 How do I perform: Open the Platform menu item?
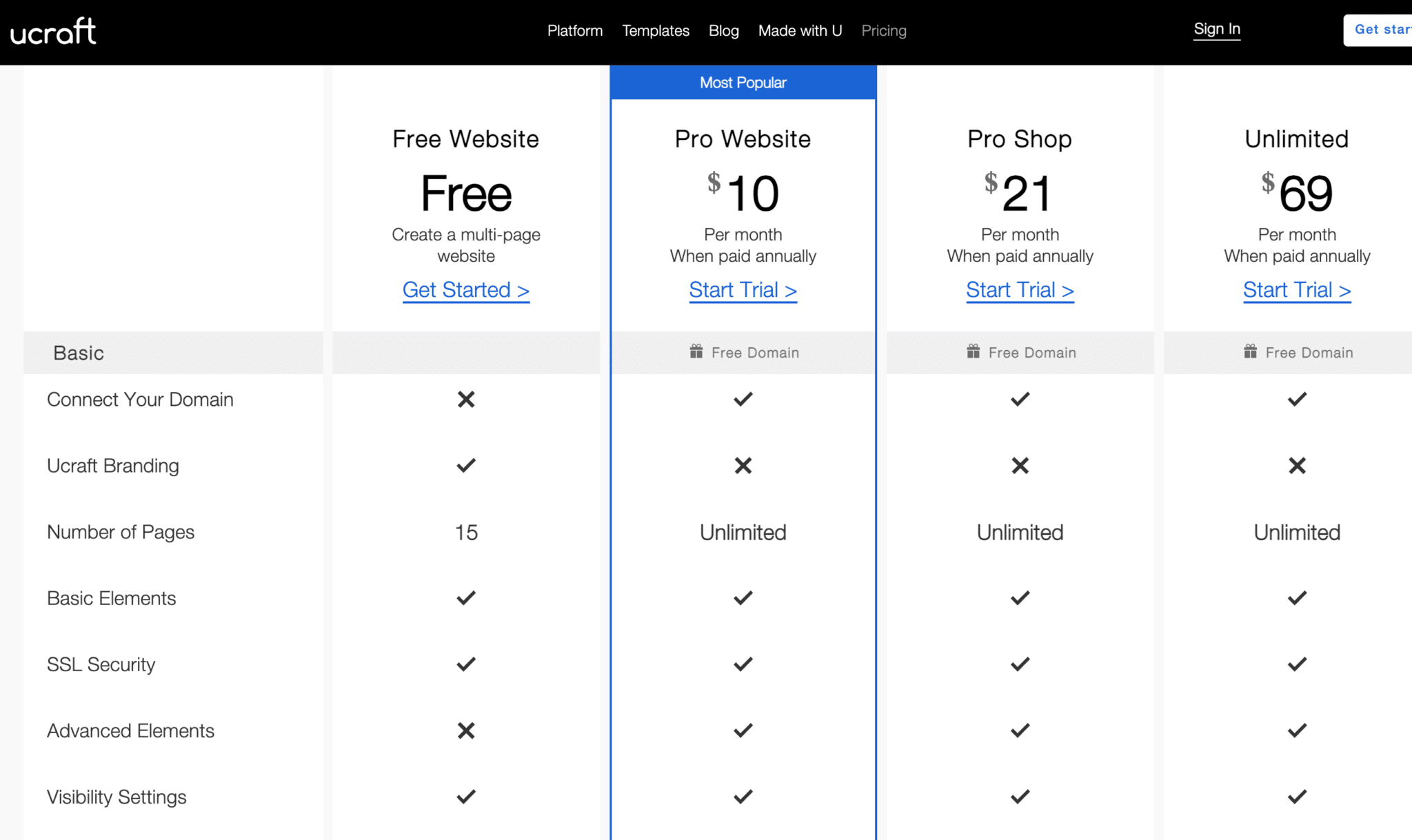click(x=575, y=30)
